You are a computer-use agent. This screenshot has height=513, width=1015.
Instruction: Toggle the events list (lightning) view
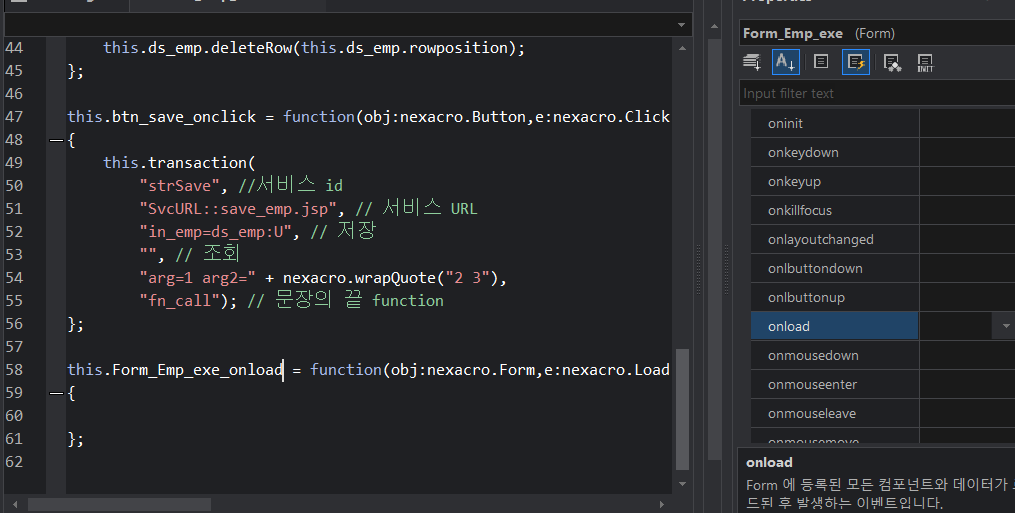tap(856, 62)
